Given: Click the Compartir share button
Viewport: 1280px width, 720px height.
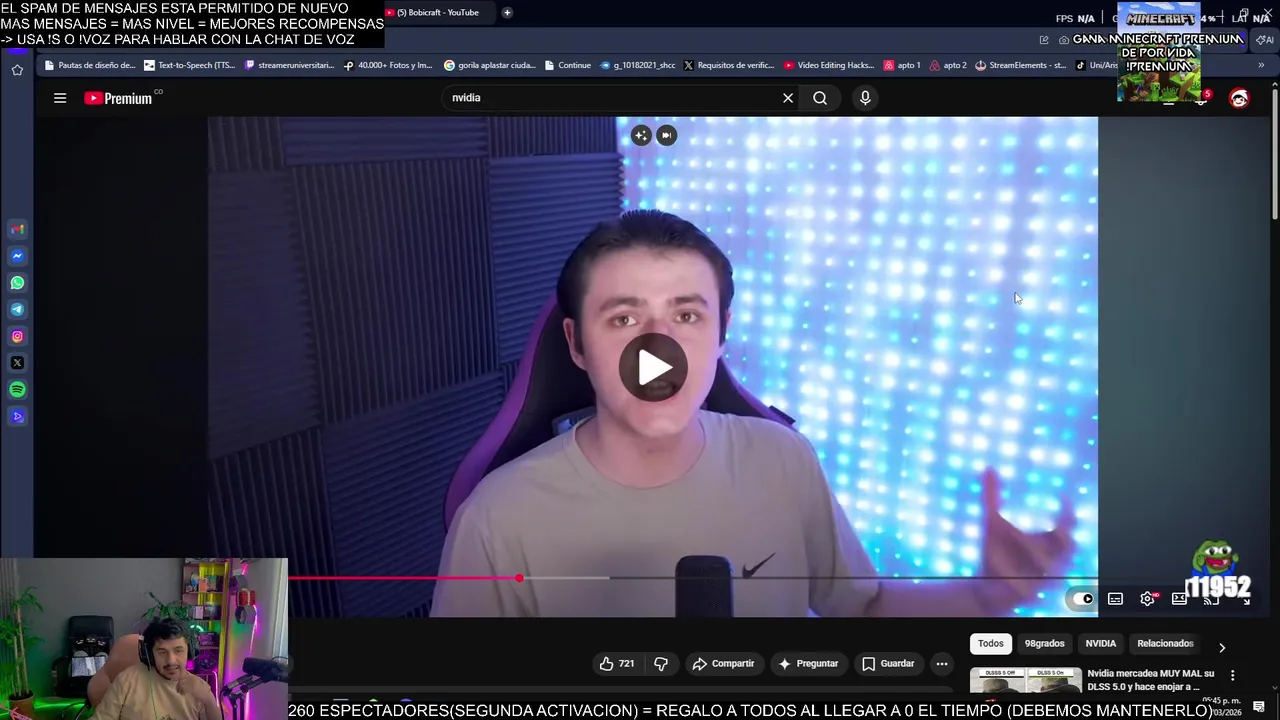Looking at the screenshot, I should click(x=723, y=663).
